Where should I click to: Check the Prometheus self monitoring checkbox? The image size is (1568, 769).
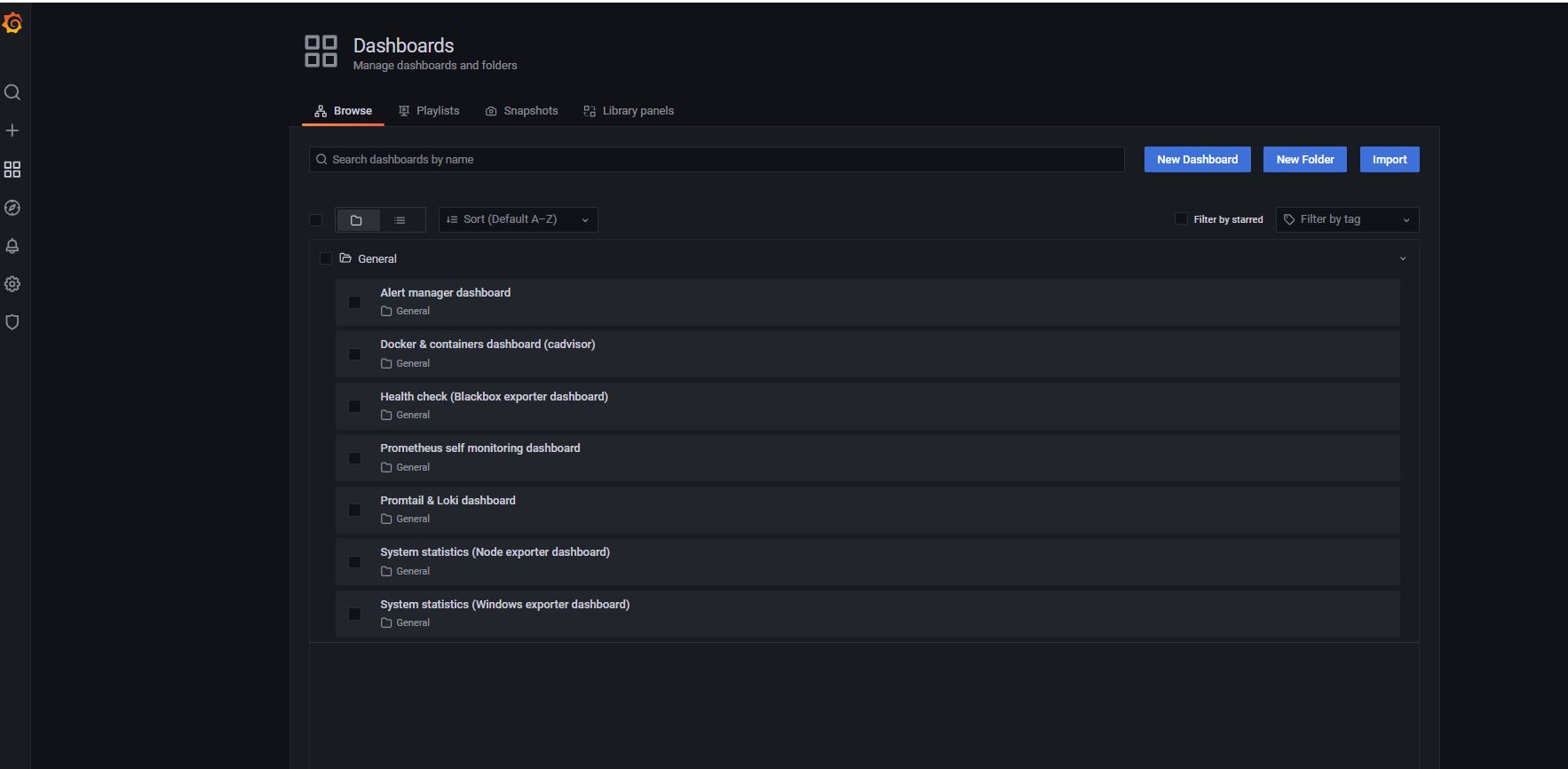click(354, 458)
